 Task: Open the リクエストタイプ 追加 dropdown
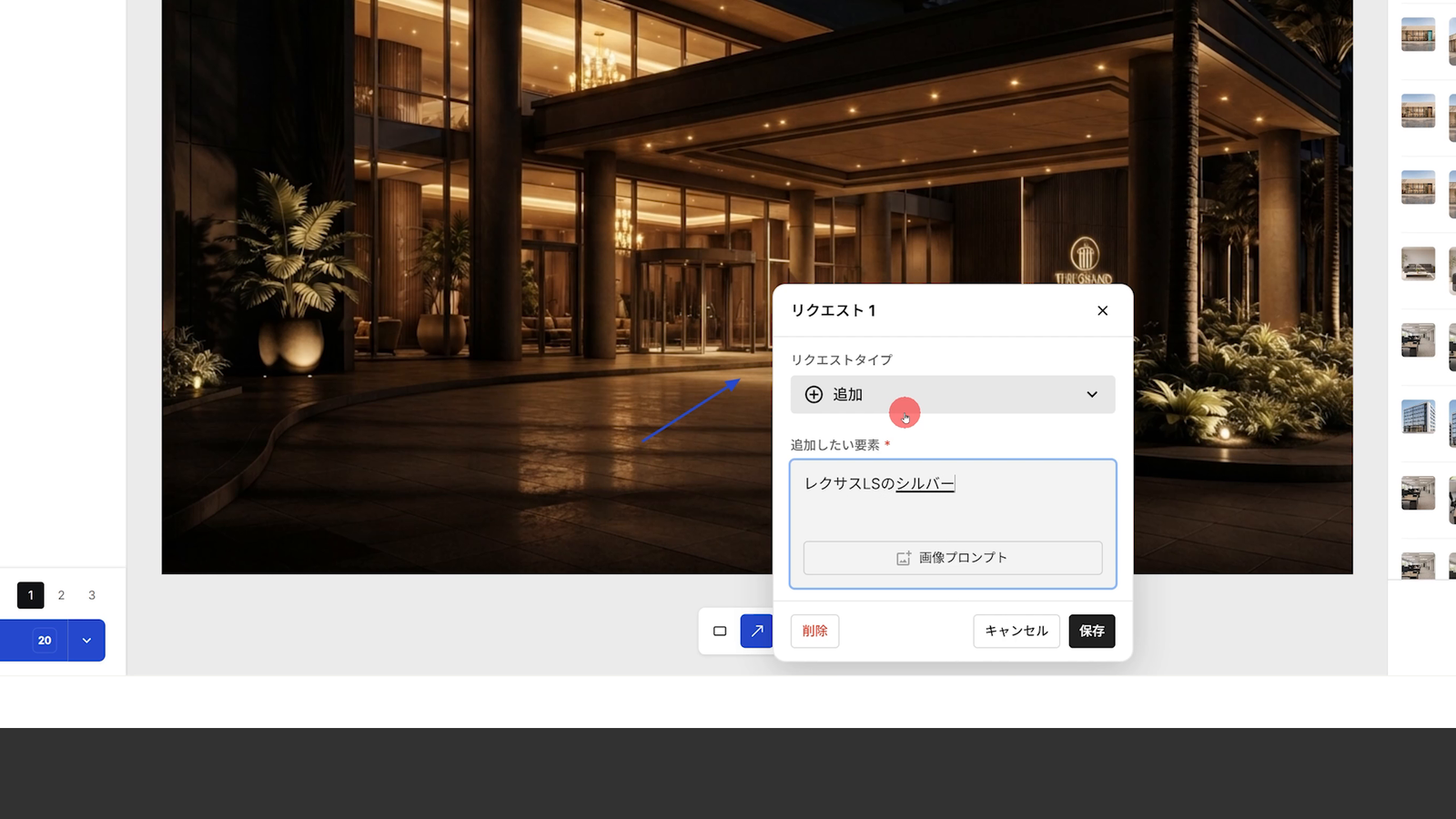point(953,394)
